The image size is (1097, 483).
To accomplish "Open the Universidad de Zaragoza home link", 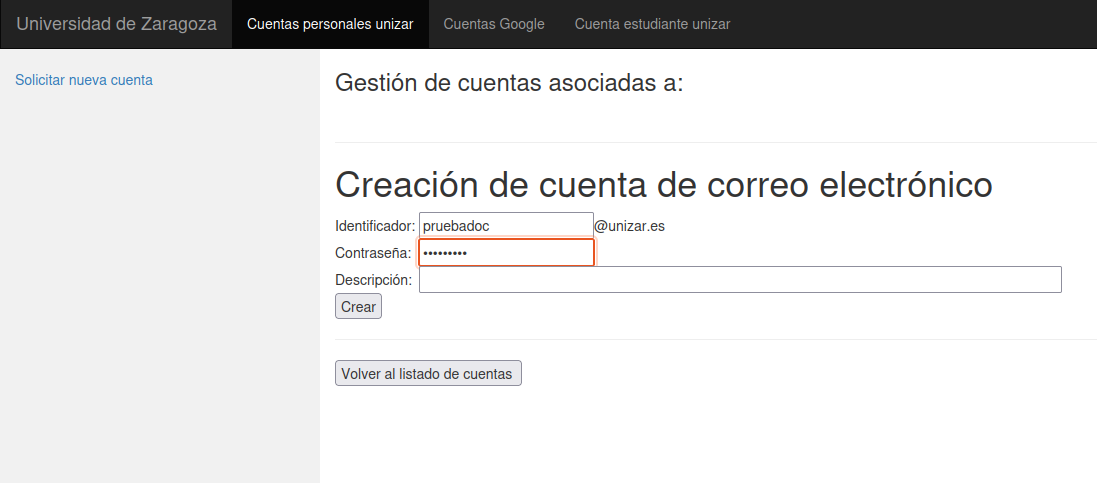I will coord(116,24).
